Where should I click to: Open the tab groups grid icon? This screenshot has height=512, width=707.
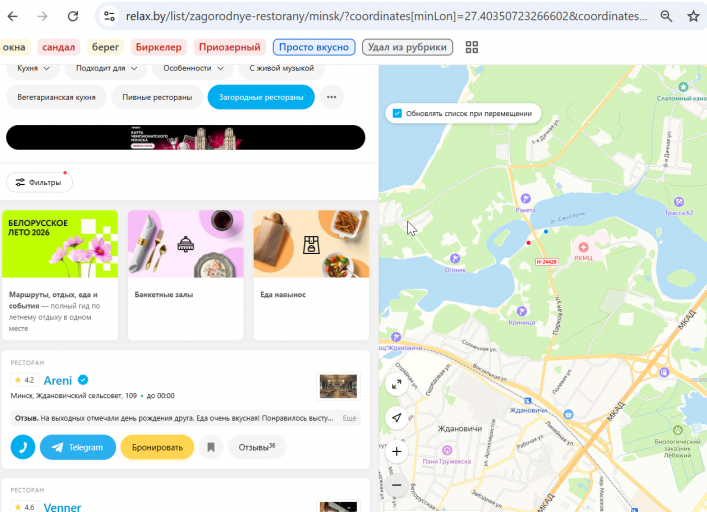[x=472, y=47]
